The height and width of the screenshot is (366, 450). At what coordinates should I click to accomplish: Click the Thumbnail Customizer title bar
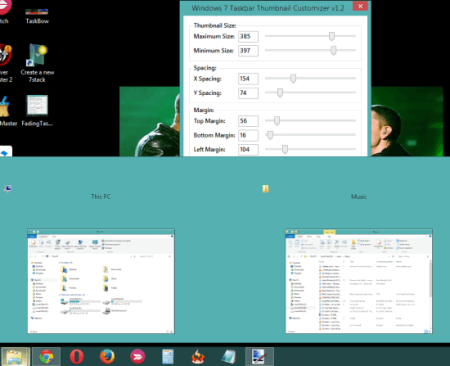click(268, 8)
